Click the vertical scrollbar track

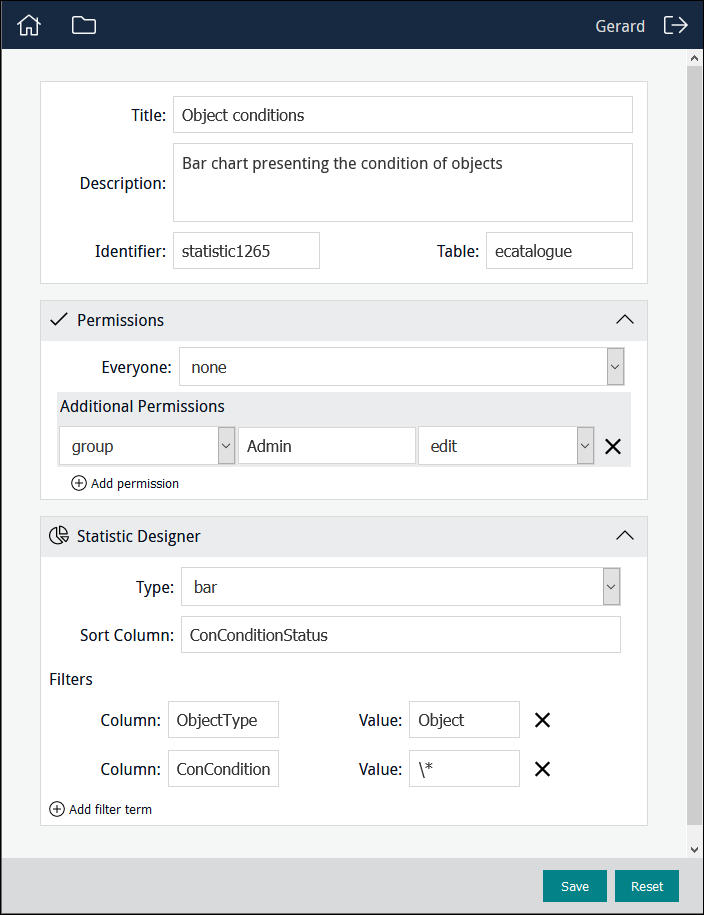point(695,450)
